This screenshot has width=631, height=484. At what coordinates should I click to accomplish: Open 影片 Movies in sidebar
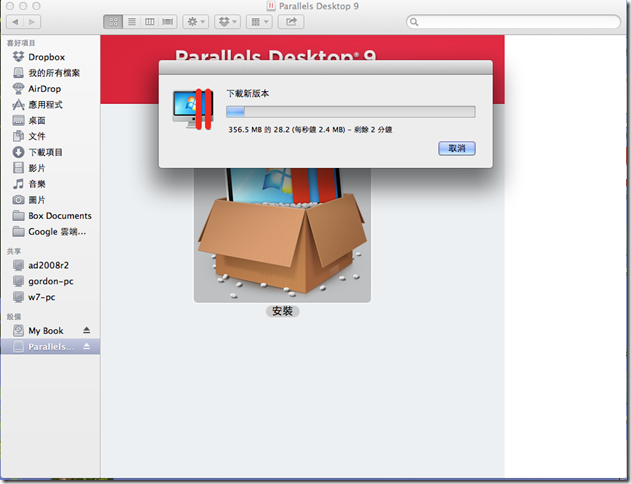(x=50, y=168)
